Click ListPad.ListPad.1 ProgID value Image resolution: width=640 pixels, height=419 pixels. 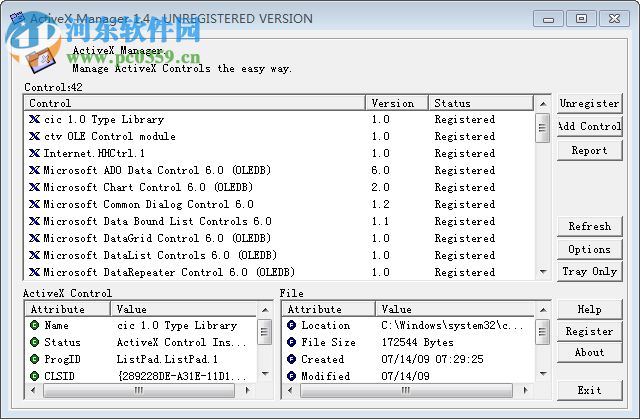(x=167, y=359)
